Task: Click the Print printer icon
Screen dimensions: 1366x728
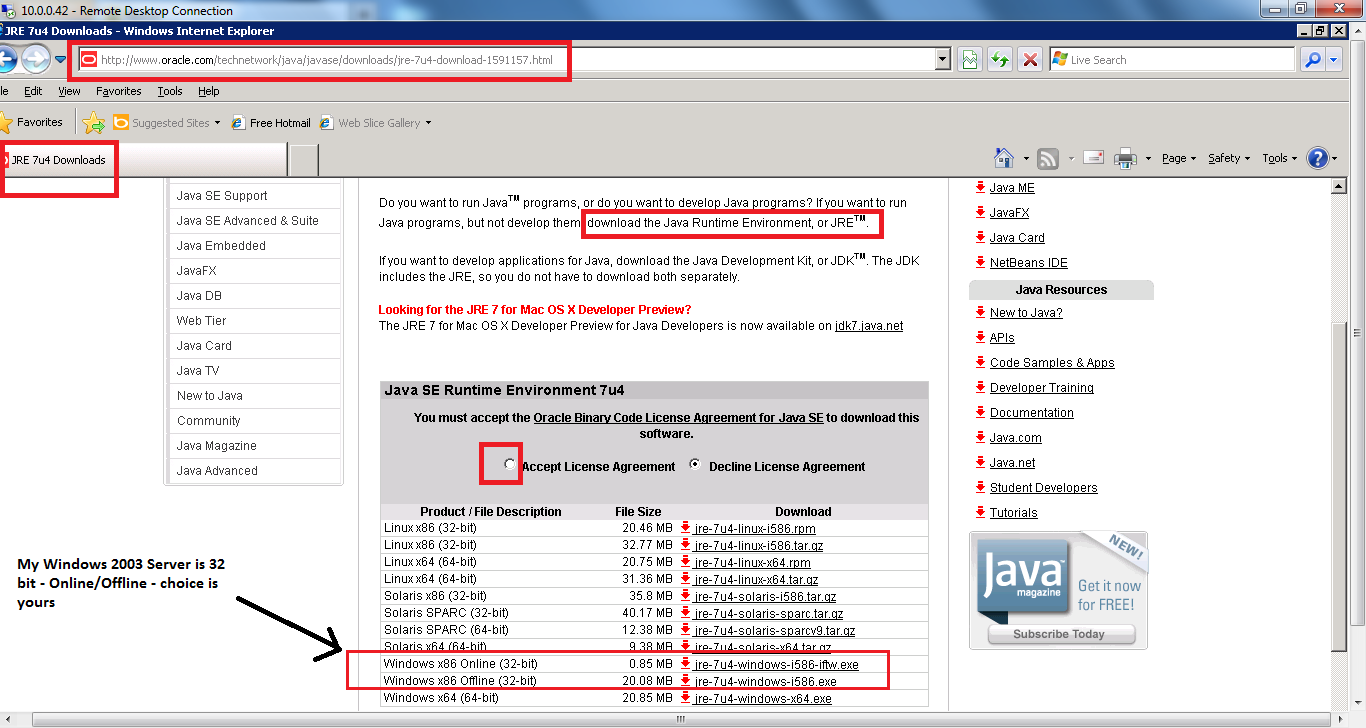Action: pos(1125,158)
